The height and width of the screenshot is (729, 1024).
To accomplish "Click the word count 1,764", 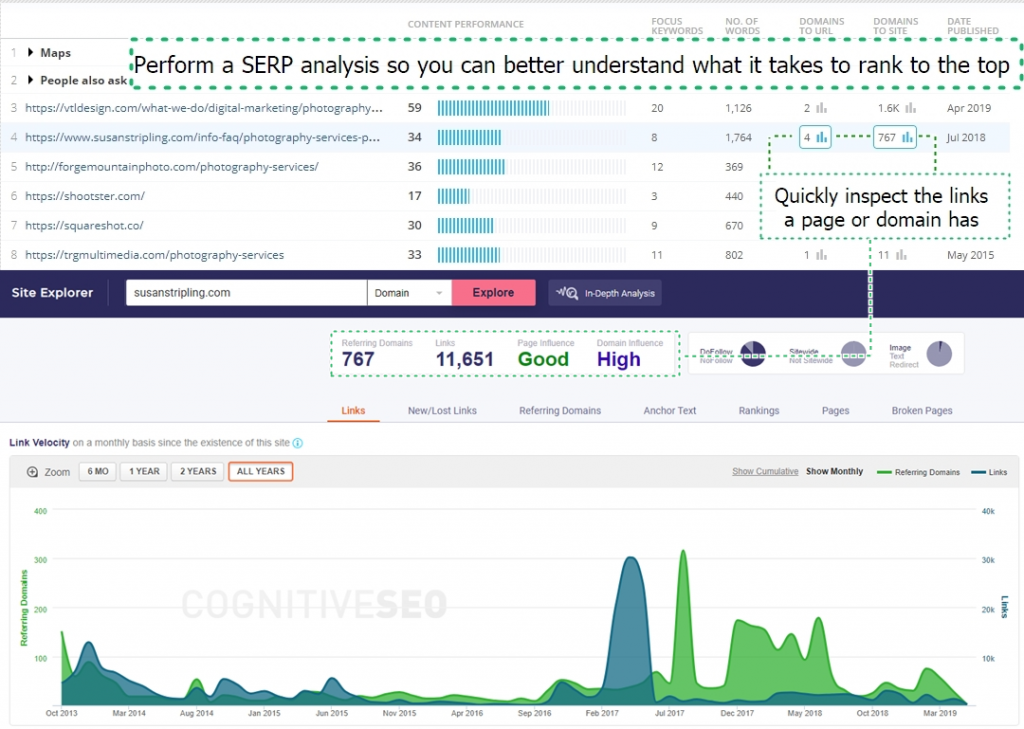I will pos(738,137).
